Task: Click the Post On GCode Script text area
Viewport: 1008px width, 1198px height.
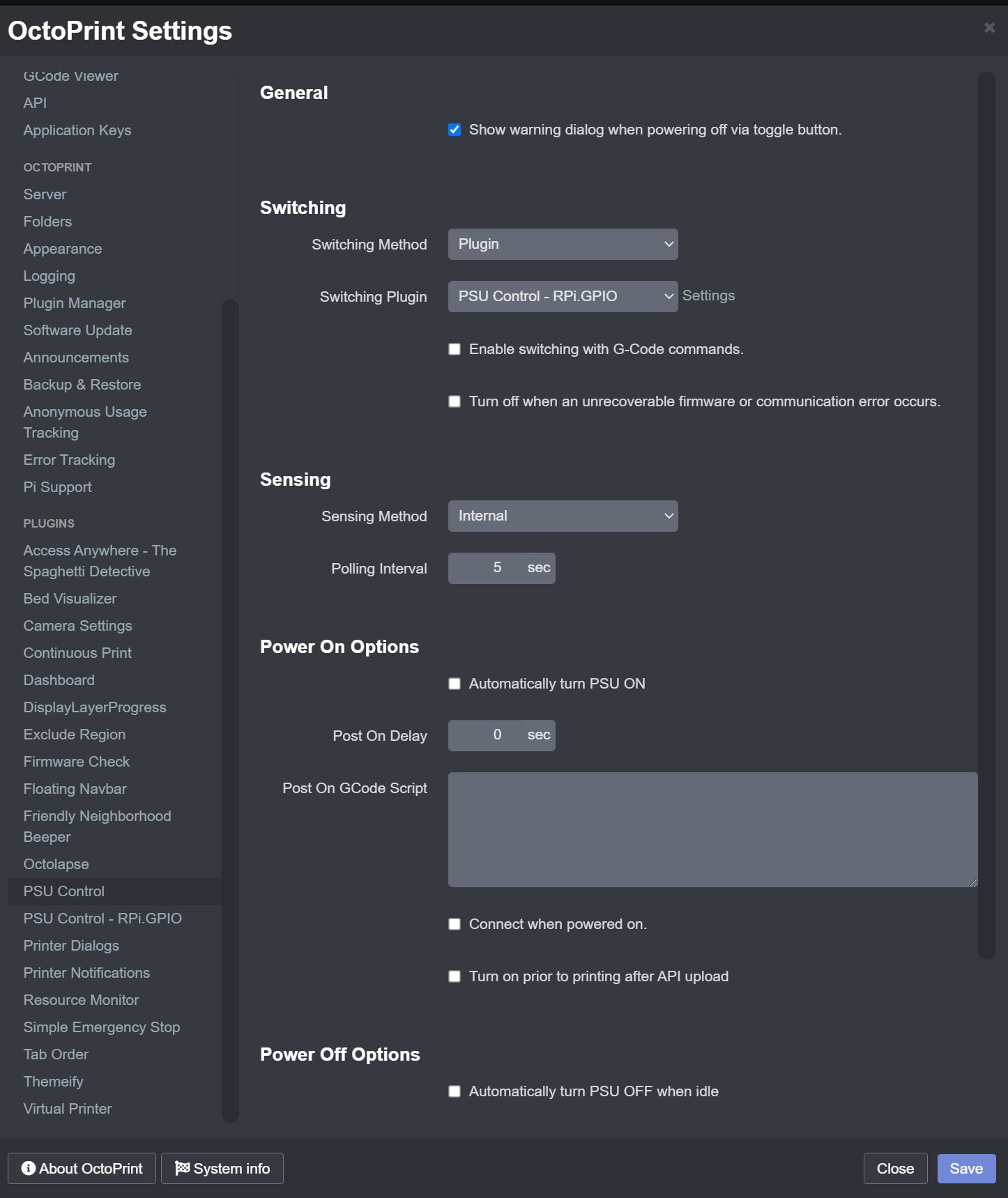Action: pyautogui.click(x=712, y=829)
